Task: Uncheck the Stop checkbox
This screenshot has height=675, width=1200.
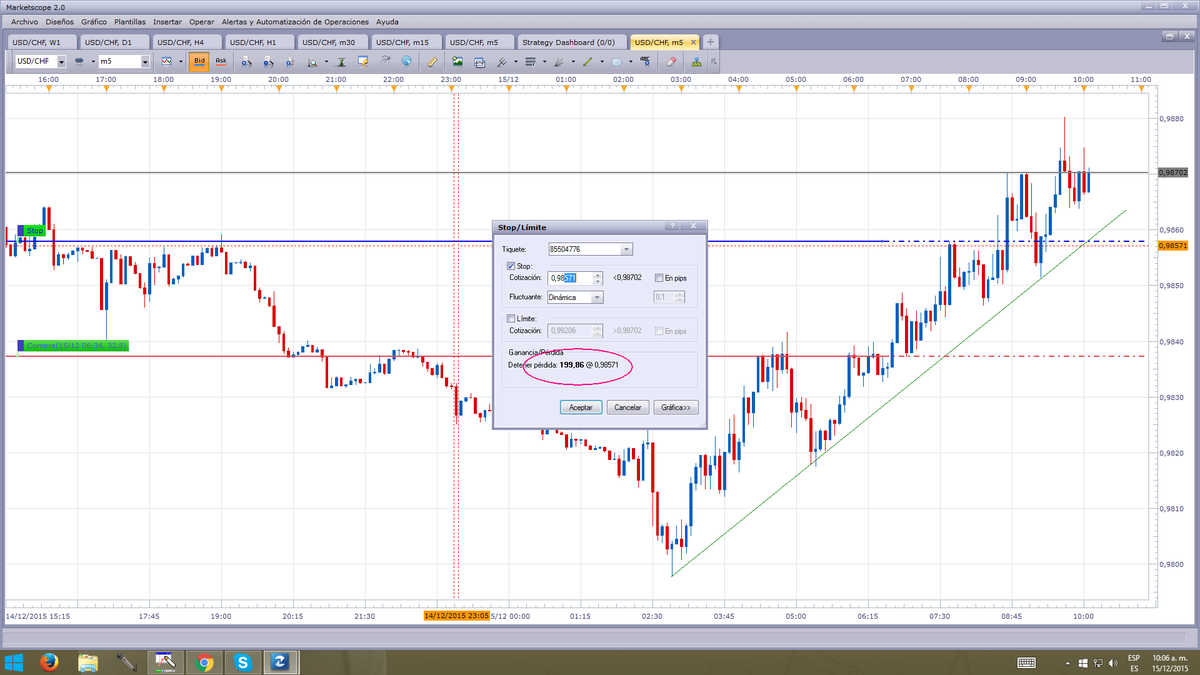Action: tap(512, 266)
